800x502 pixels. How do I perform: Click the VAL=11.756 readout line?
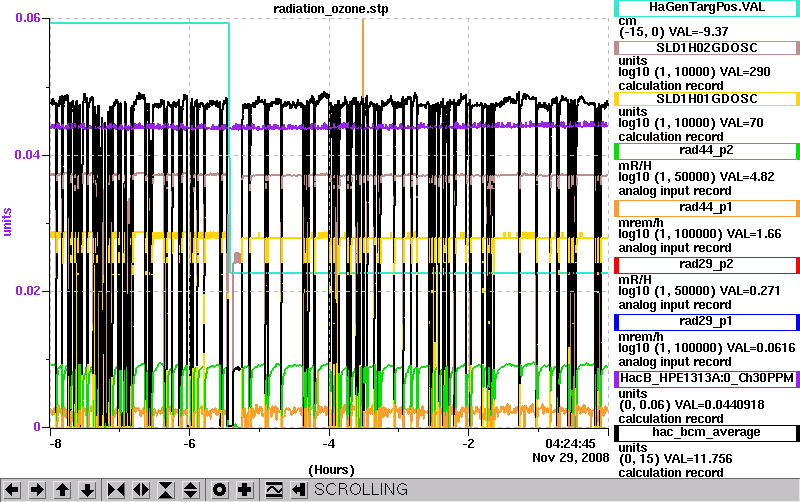coord(676,459)
